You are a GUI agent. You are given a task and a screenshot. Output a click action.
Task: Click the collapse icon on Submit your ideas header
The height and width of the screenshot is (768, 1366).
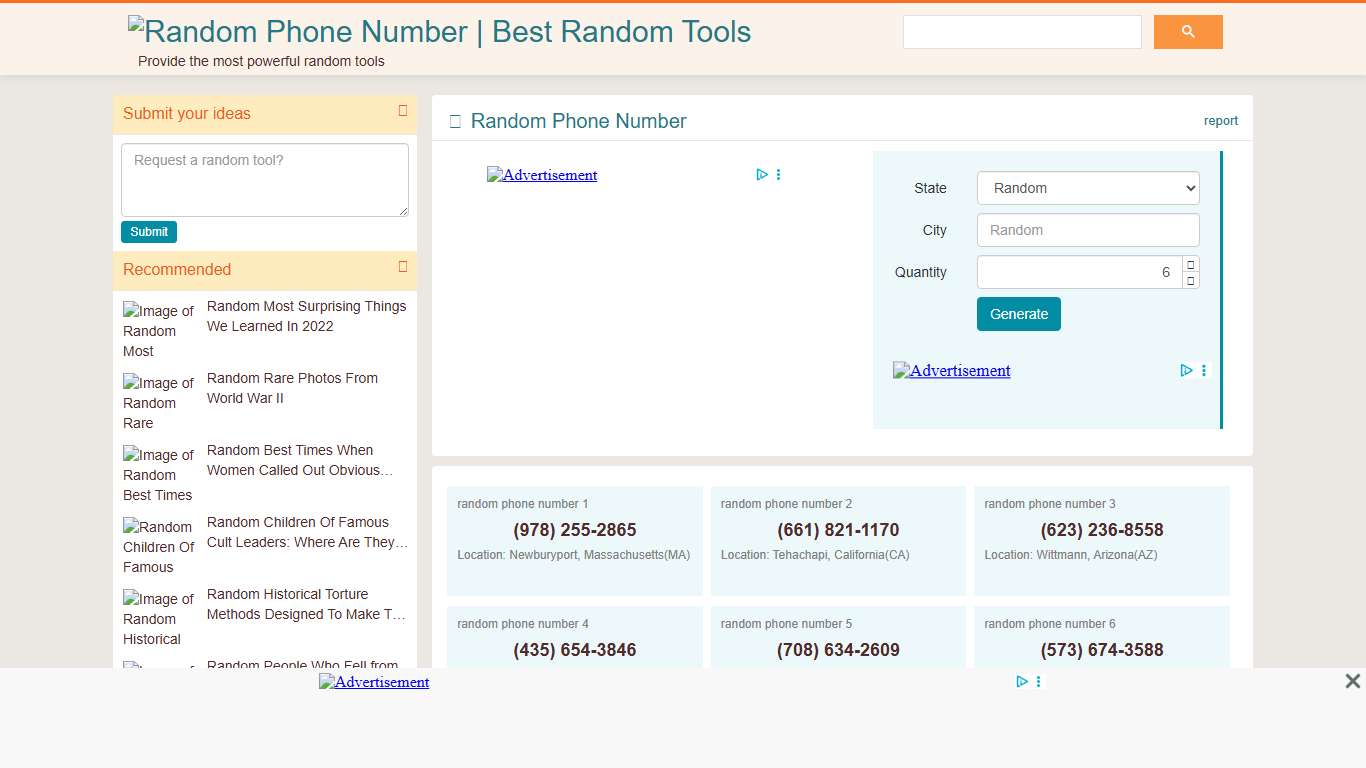point(403,111)
